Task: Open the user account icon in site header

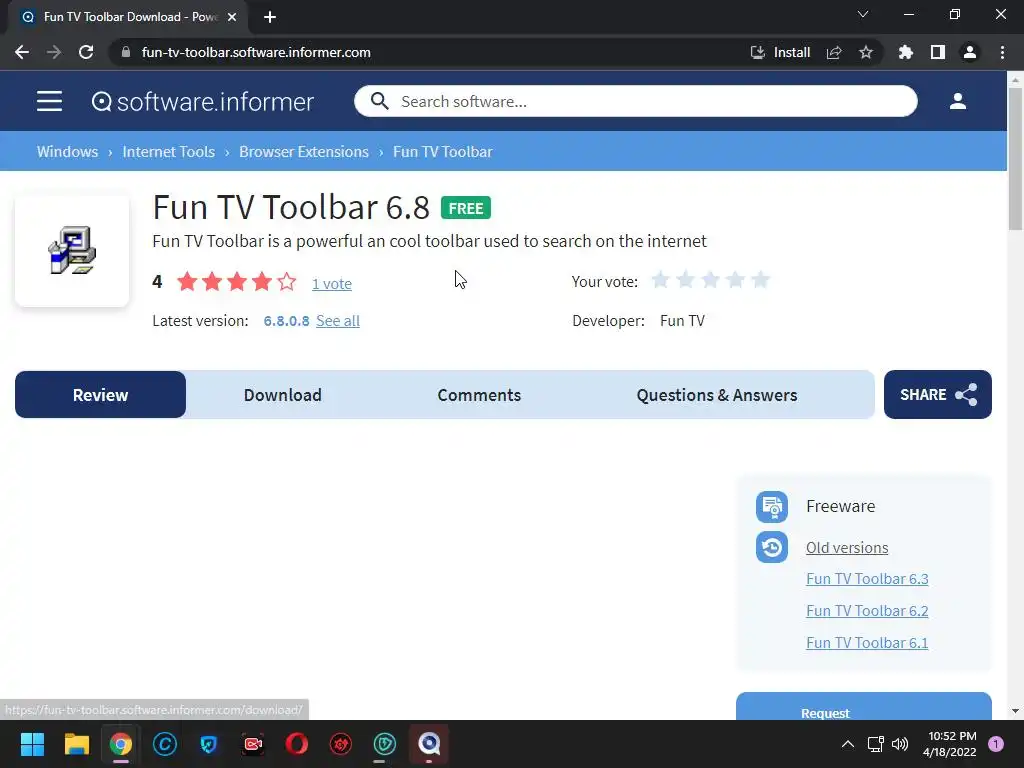Action: 957,101
